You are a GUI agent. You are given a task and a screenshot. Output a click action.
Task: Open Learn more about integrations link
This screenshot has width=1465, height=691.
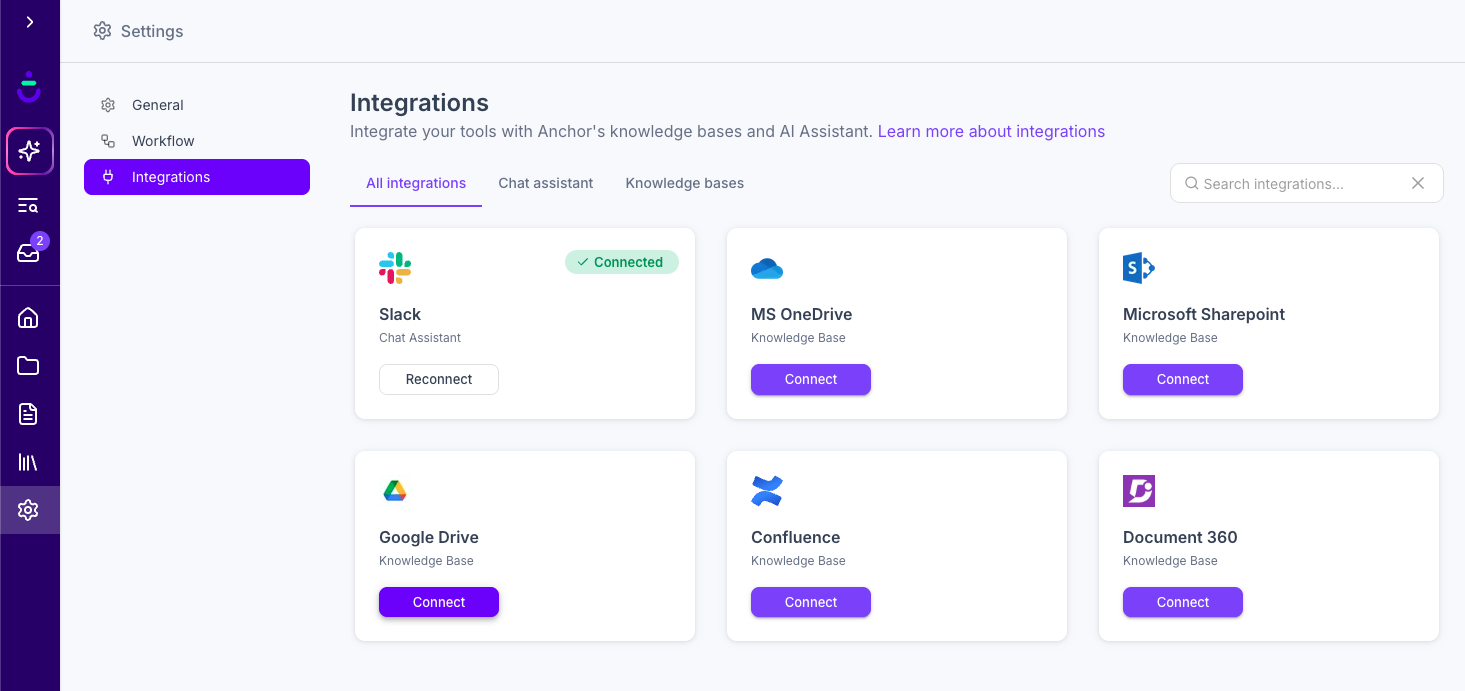point(991,131)
